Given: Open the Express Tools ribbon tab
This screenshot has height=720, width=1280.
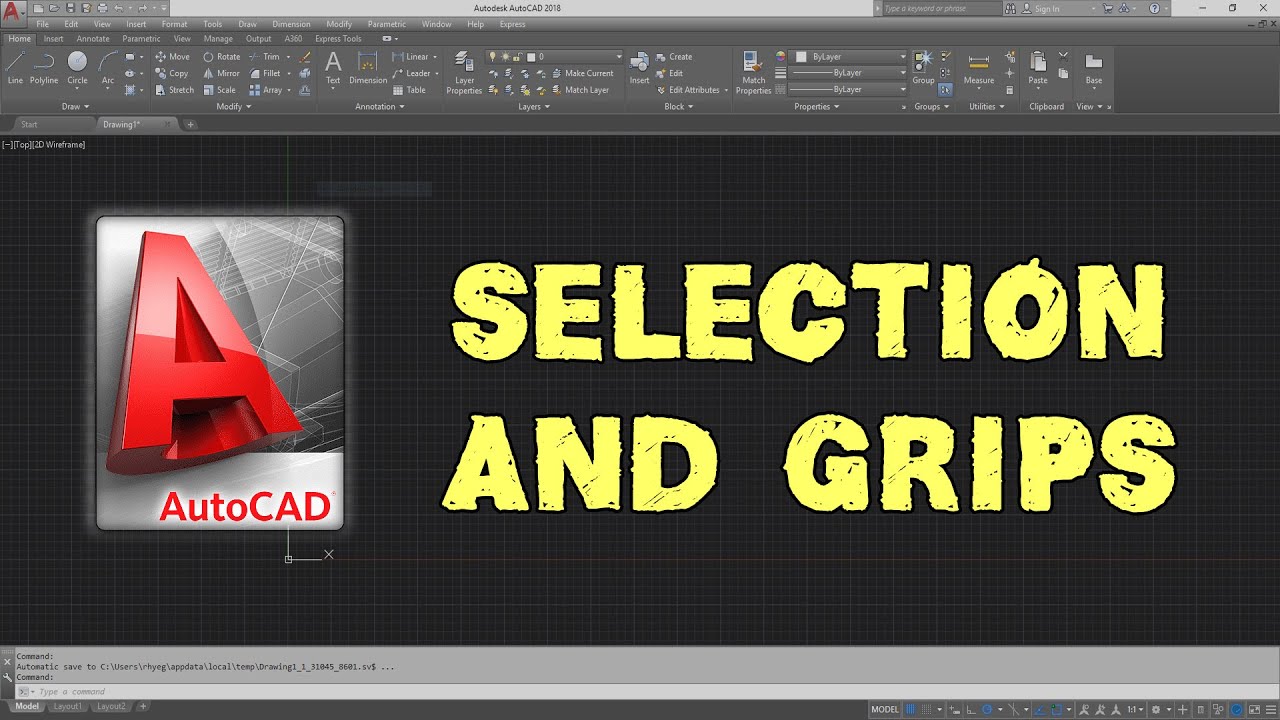Looking at the screenshot, I should coord(338,39).
